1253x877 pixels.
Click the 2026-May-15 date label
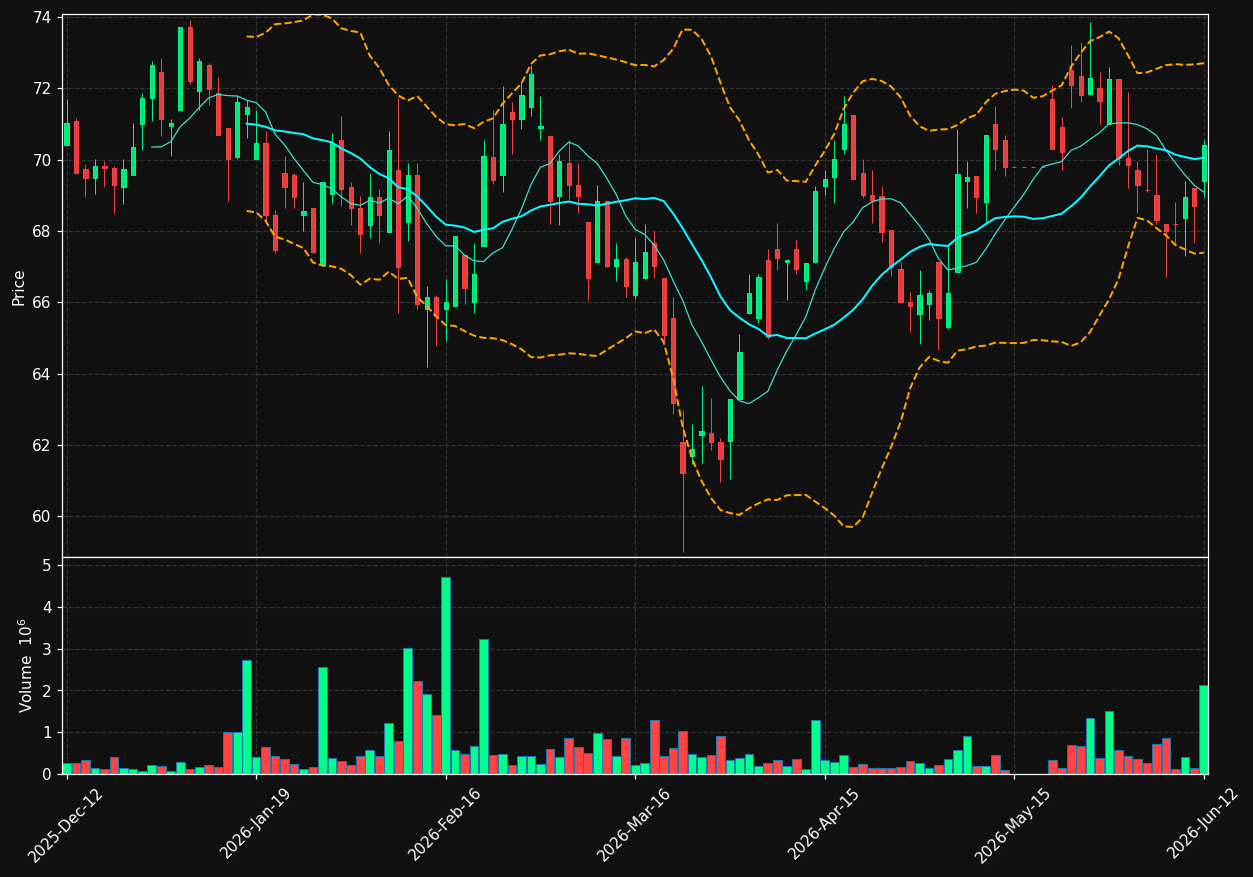[x=1012, y=826]
